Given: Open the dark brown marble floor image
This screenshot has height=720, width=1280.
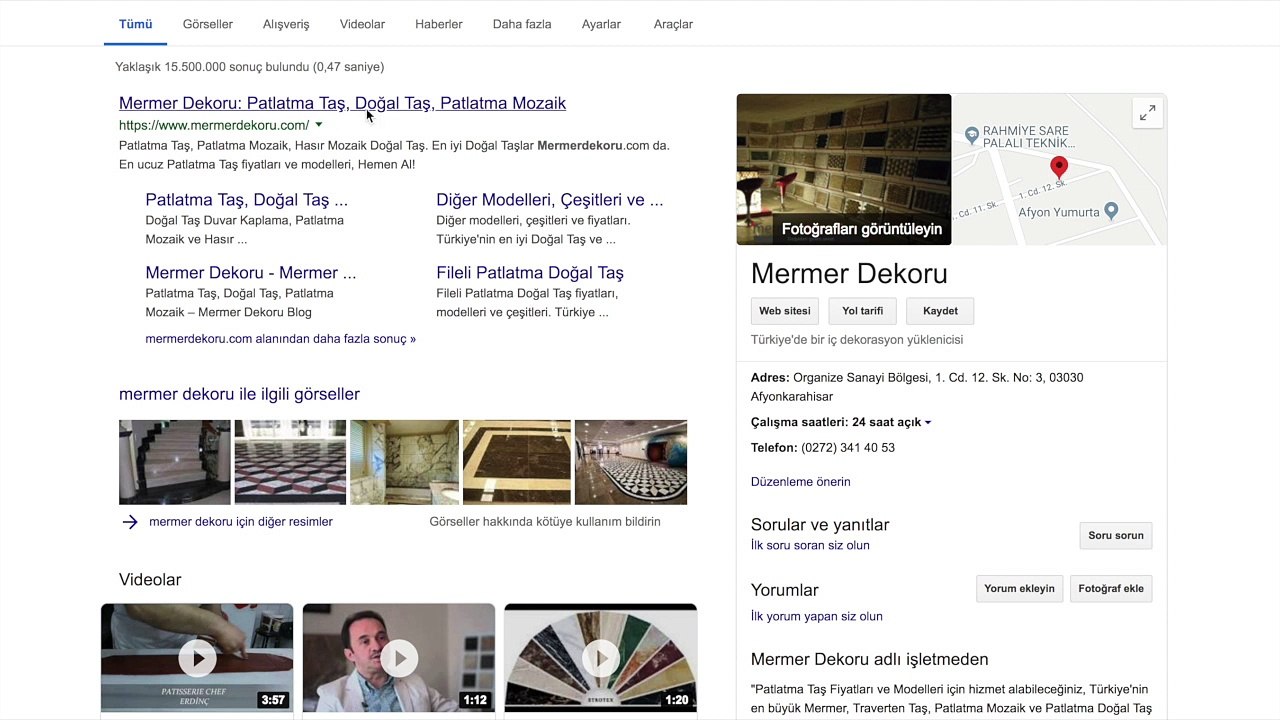Looking at the screenshot, I should tap(517, 462).
